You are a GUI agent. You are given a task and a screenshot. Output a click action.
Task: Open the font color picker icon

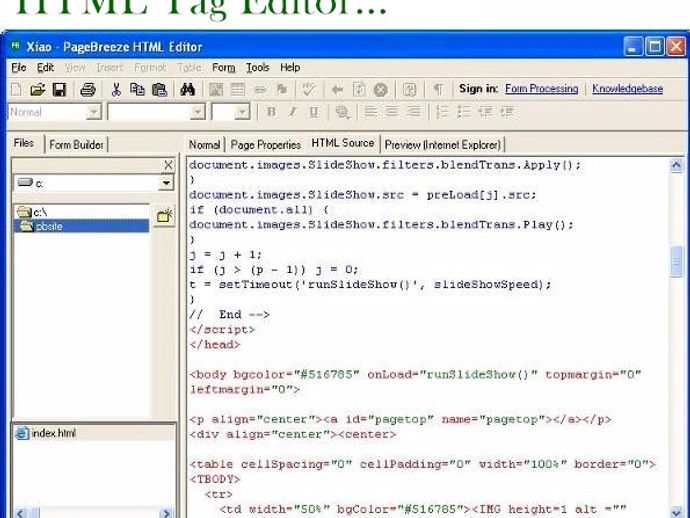pyautogui.click(x=342, y=112)
